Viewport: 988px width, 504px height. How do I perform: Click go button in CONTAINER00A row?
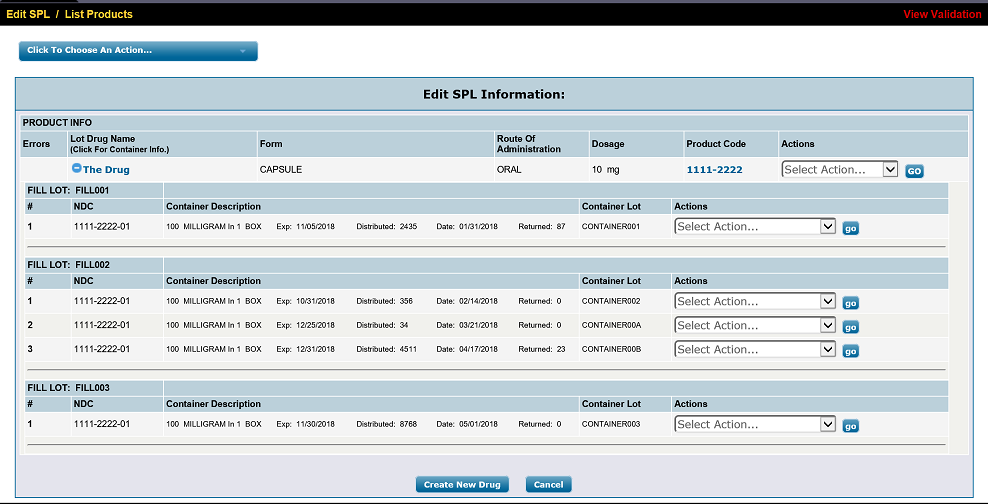pos(851,328)
